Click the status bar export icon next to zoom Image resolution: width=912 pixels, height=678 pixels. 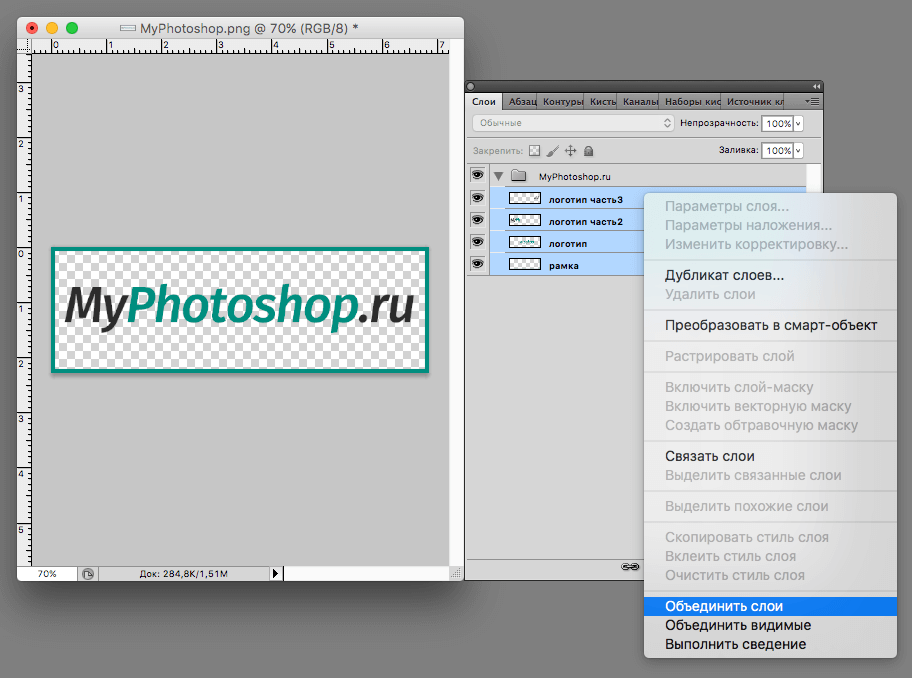tap(88, 574)
